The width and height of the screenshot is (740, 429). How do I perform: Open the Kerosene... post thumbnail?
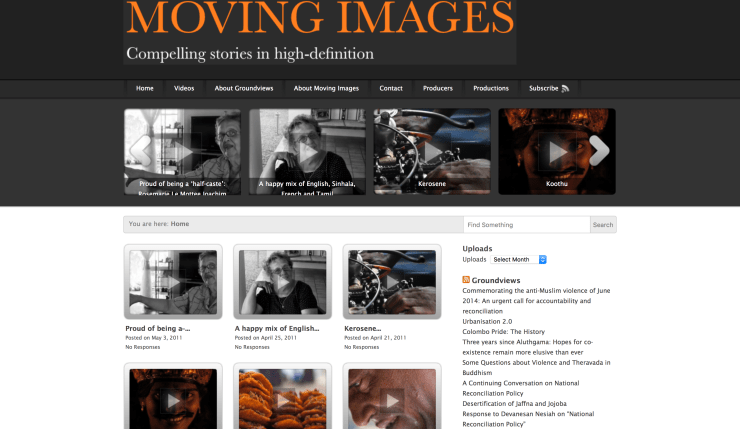pyautogui.click(x=392, y=282)
